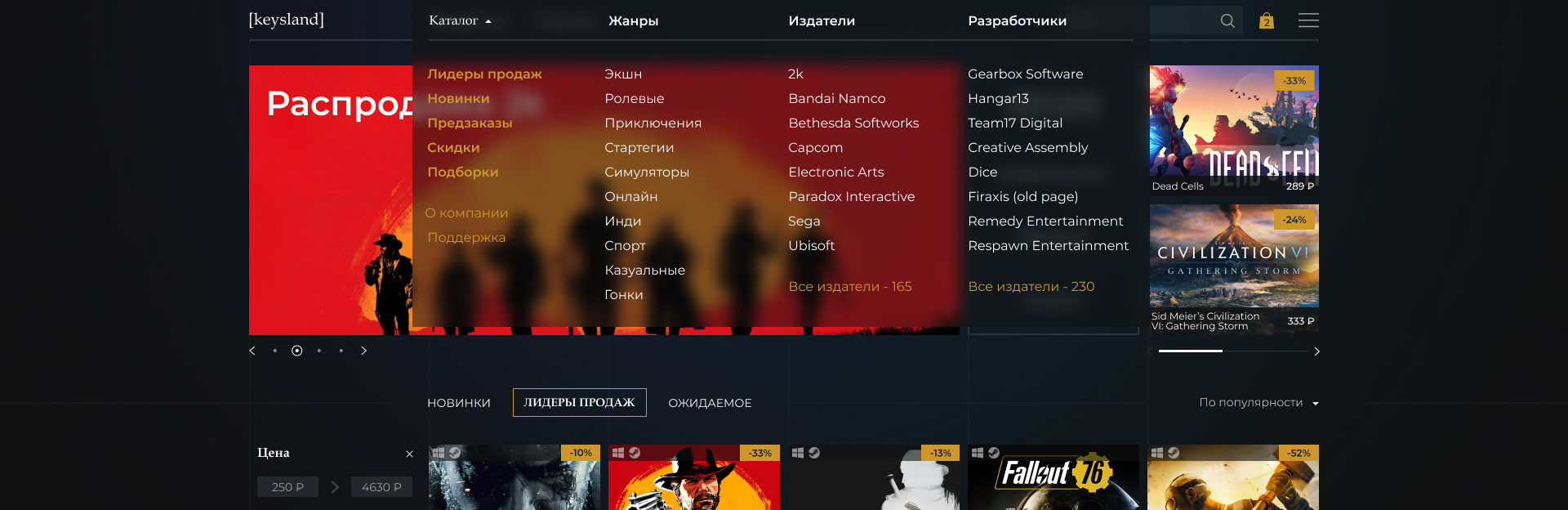Switch to the НОВИНКИ tab
Image resolution: width=1568 pixels, height=510 pixels.
pos(459,403)
